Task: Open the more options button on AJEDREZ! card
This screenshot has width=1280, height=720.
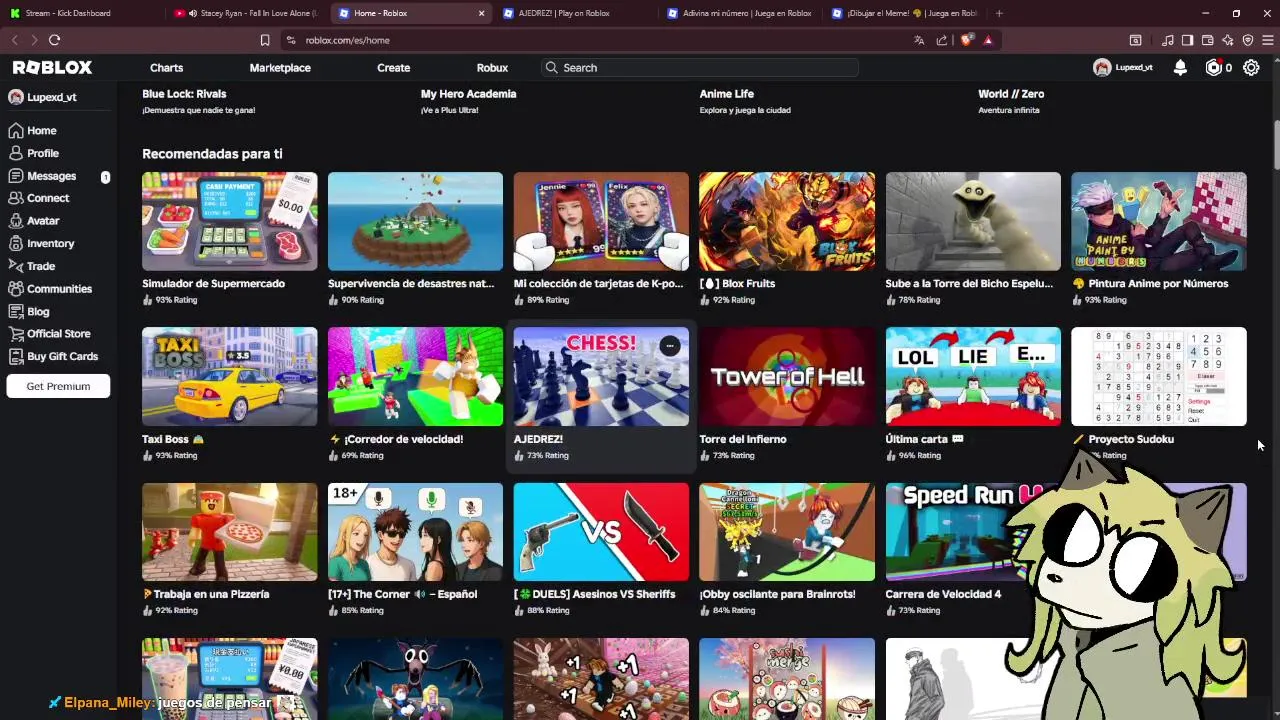Action: (670, 346)
